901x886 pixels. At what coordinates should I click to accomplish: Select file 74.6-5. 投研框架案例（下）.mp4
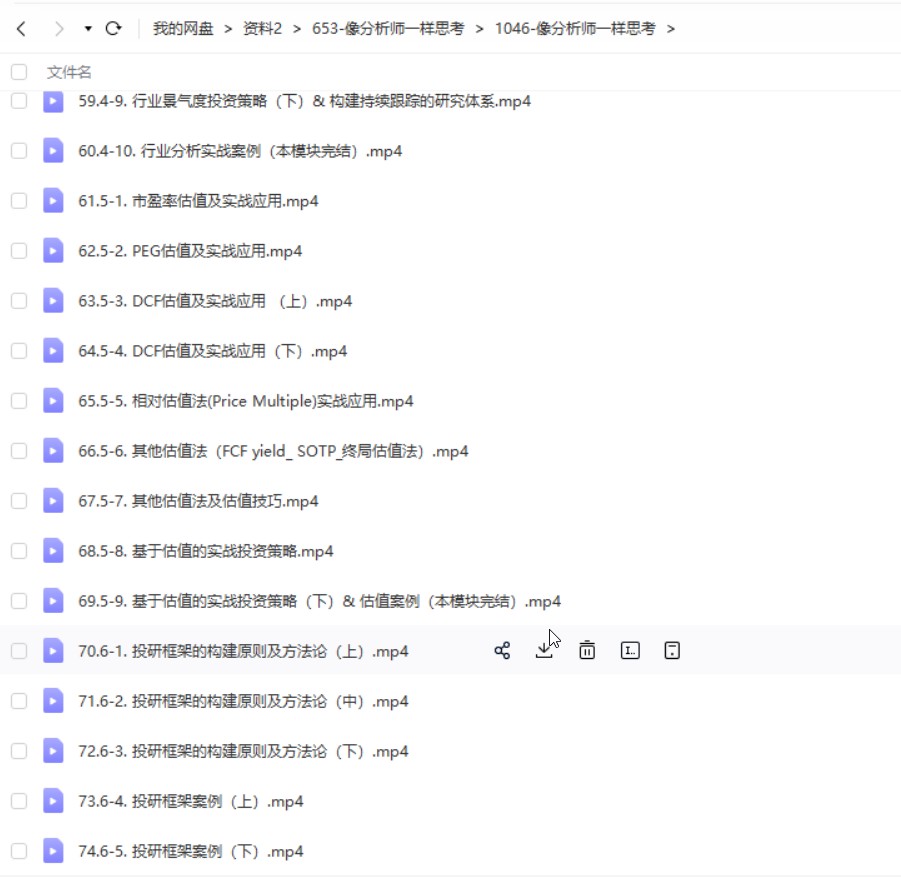tap(191, 851)
